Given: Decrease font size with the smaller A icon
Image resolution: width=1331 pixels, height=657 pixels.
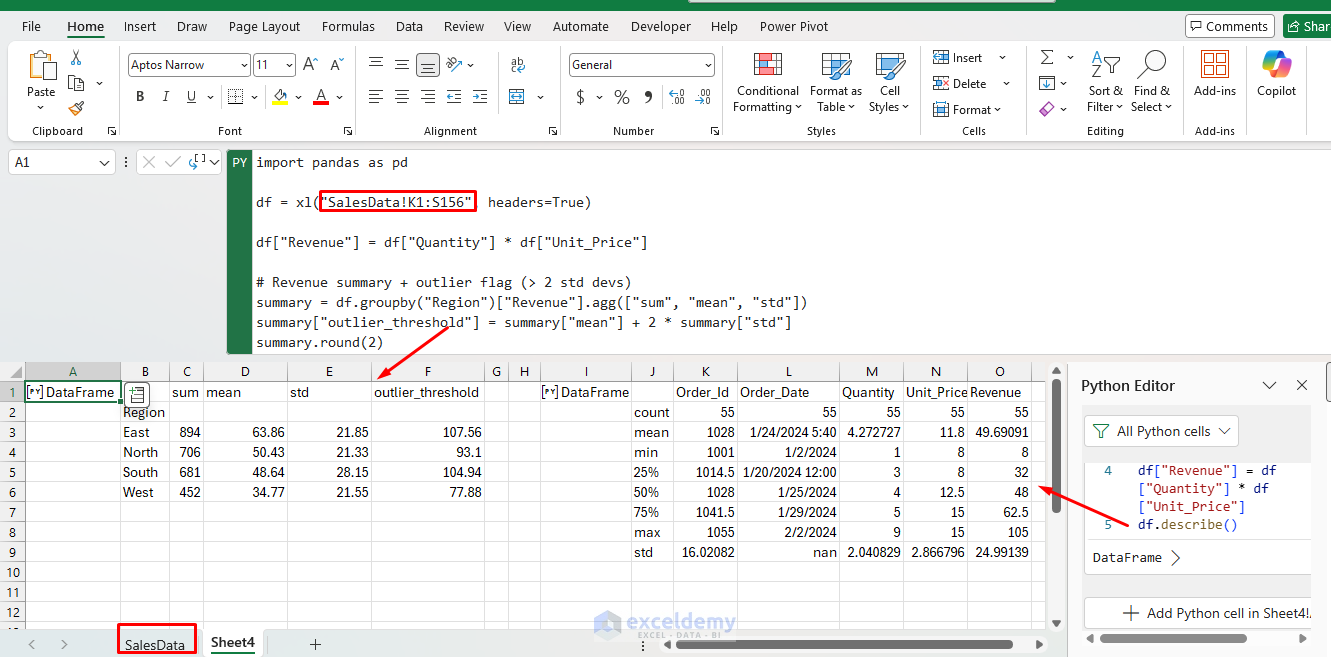Looking at the screenshot, I should [x=336, y=65].
